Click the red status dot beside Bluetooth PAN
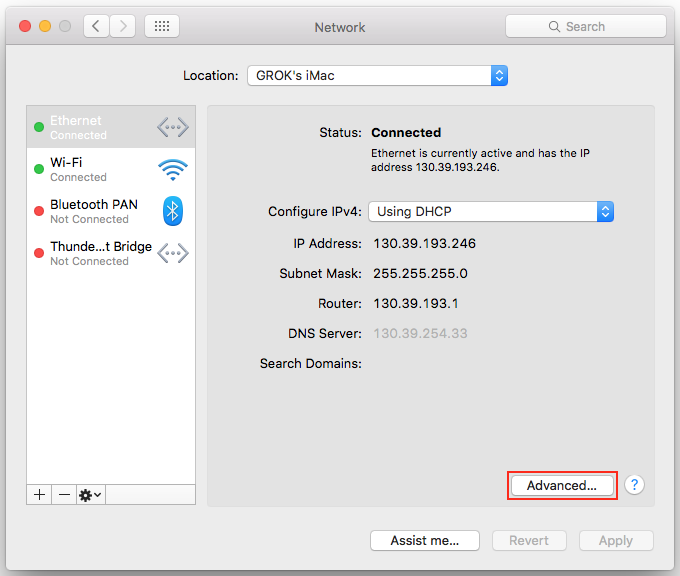680x576 pixels. (39, 211)
